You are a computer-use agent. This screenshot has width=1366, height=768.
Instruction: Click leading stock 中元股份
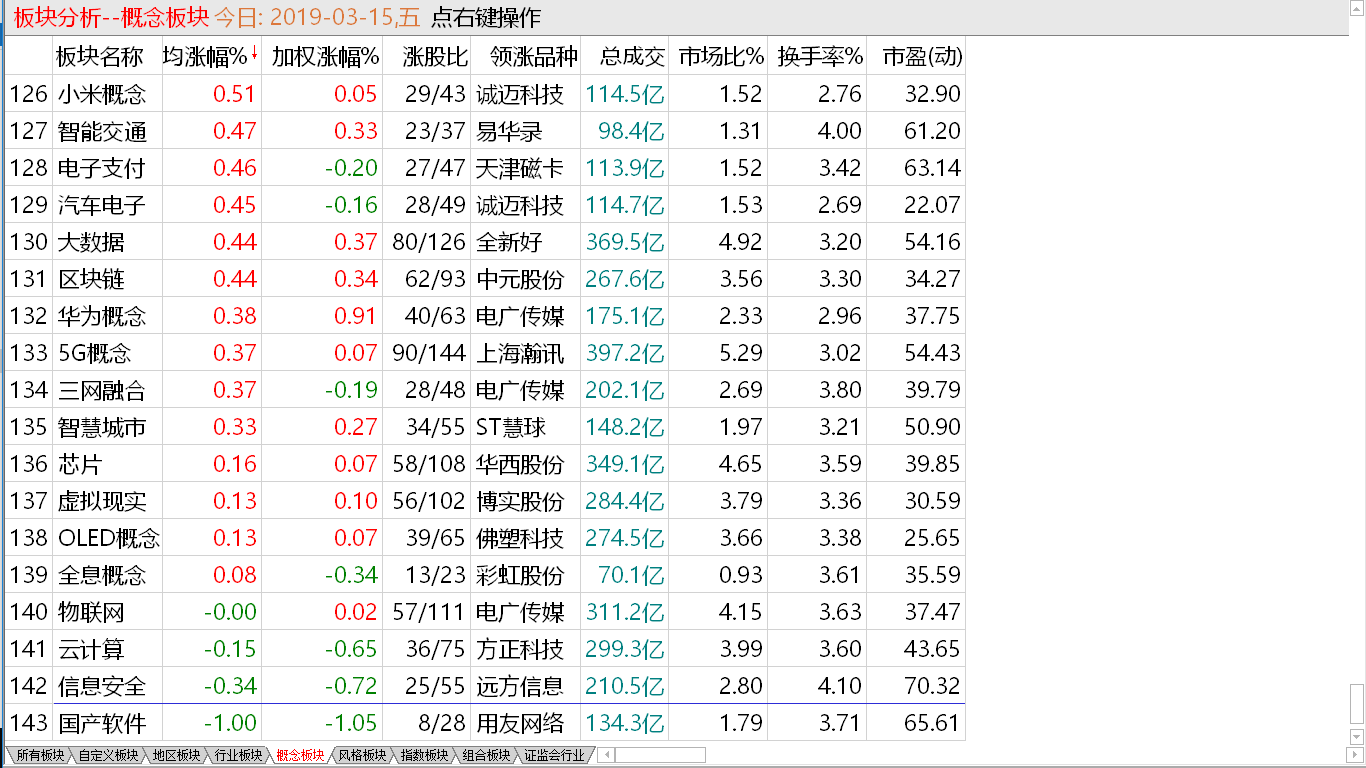[x=520, y=279]
